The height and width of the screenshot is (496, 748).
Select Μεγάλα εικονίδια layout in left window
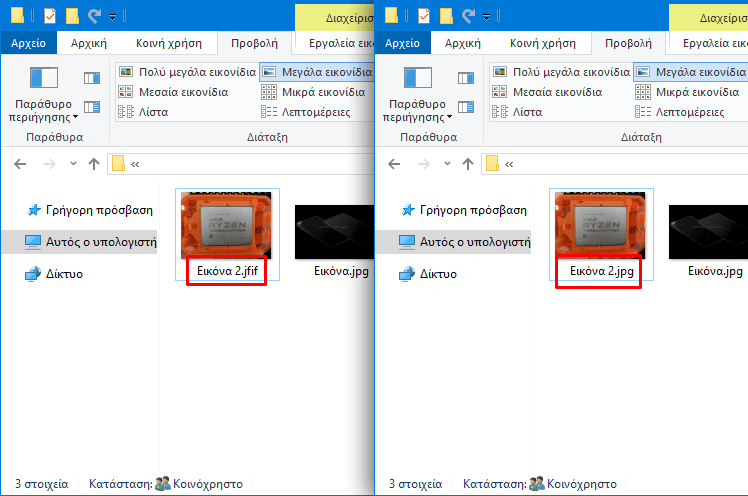pyautogui.click(x=317, y=72)
